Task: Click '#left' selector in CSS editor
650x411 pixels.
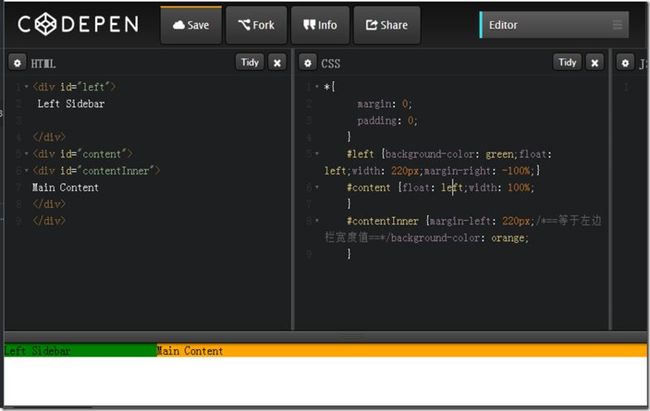Action: point(360,154)
